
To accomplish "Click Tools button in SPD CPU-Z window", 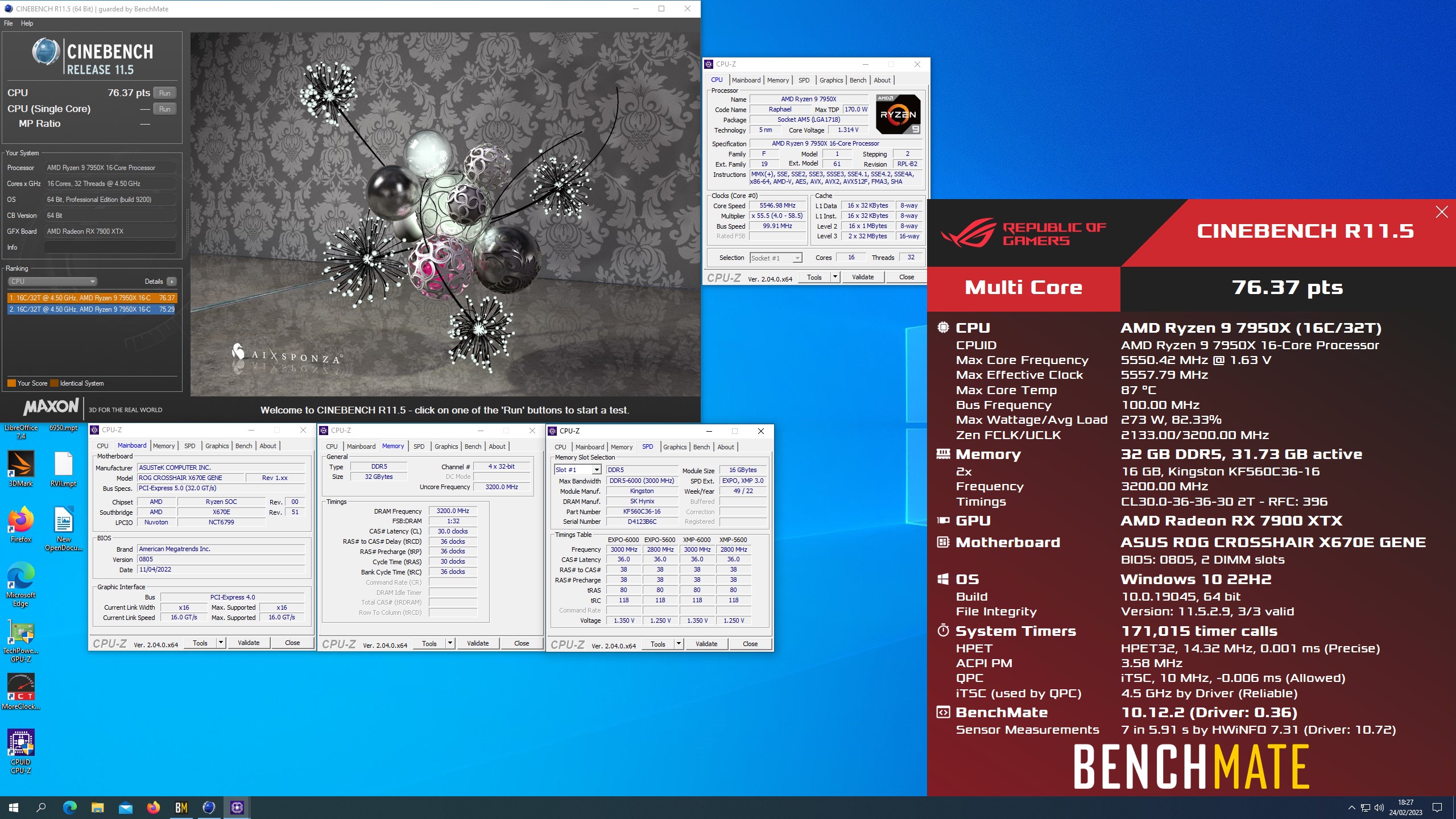I will click(x=658, y=644).
